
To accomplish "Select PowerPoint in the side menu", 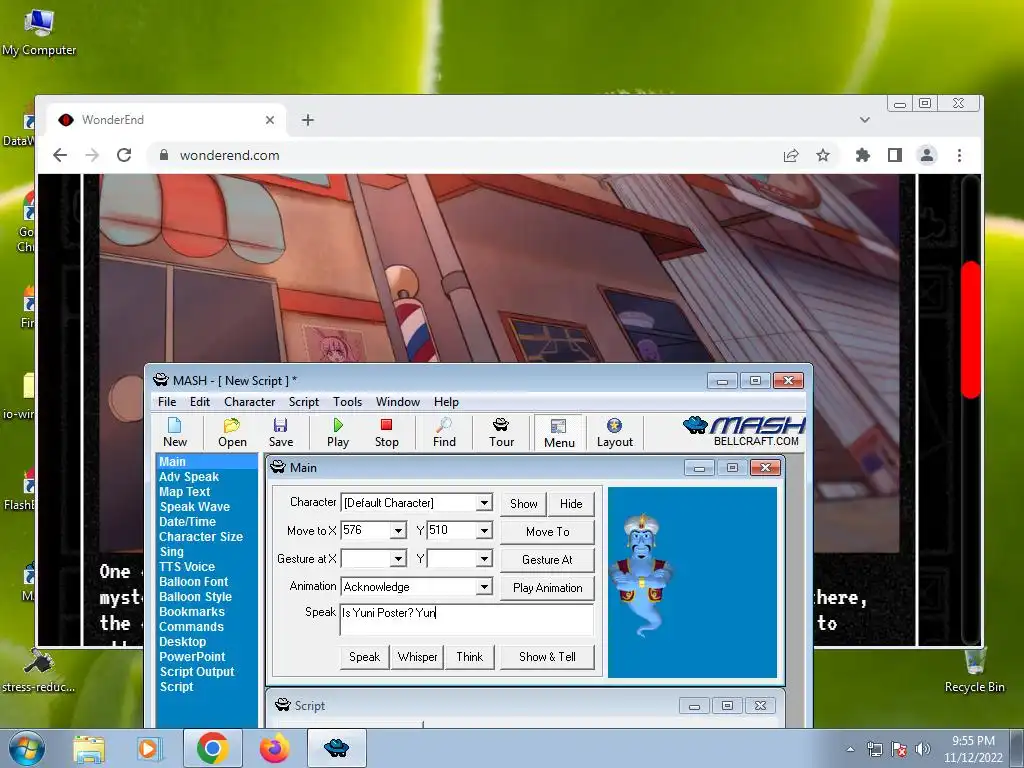I will click(192, 657).
